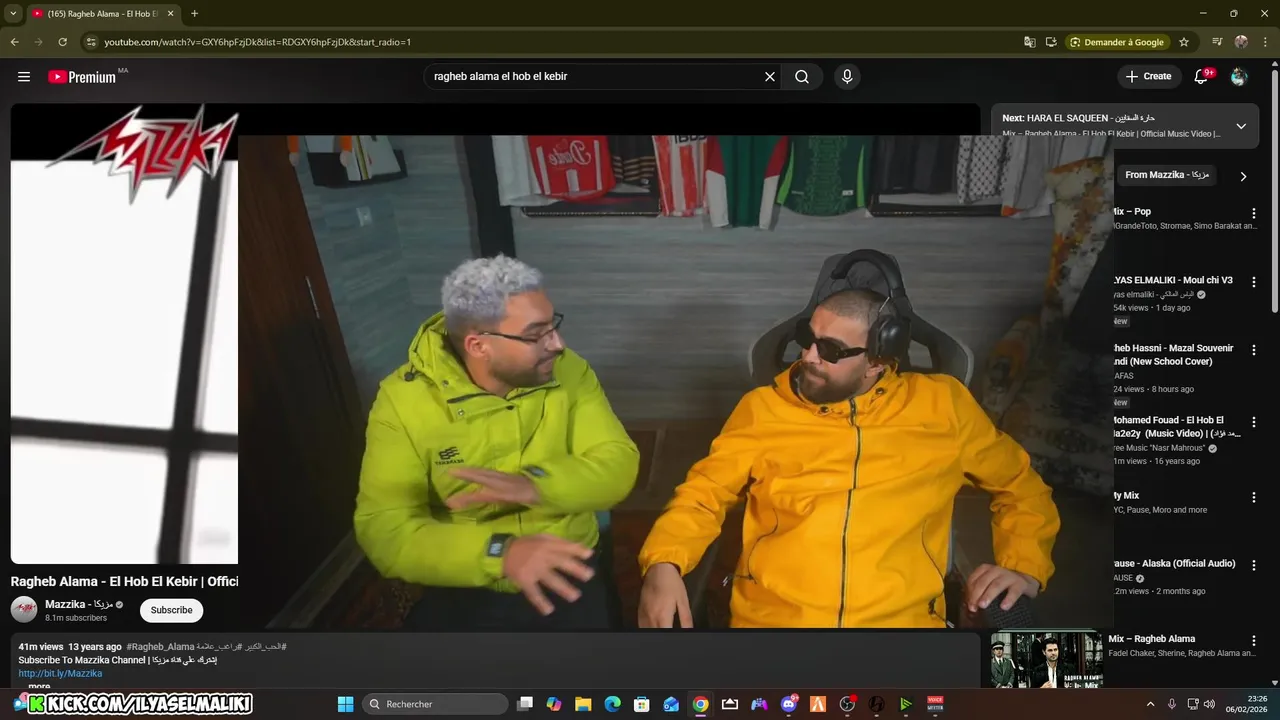Open Mix – Ragheb Alama title
This screenshot has width=1280, height=720.
[1151, 639]
